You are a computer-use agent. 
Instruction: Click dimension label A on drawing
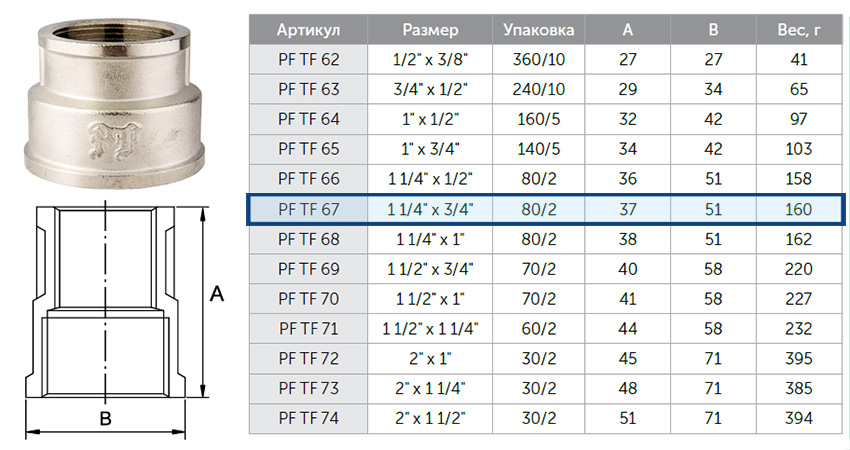pyautogui.click(x=217, y=294)
